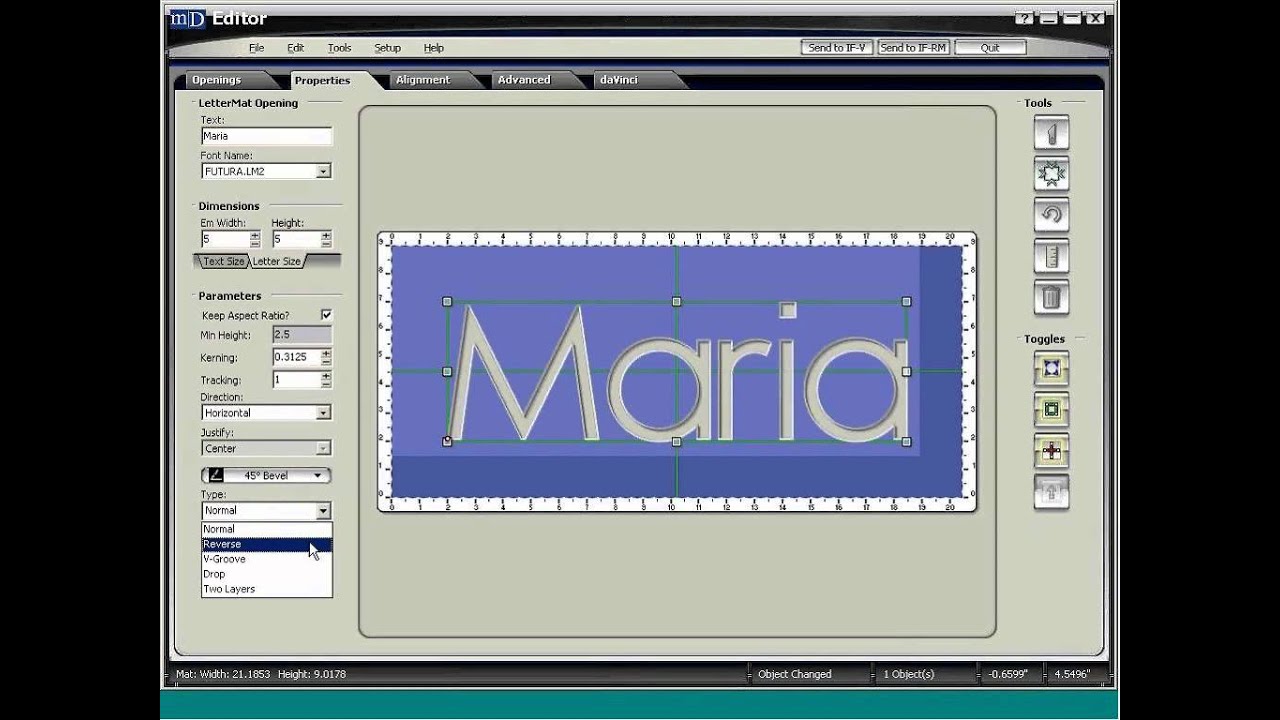This screenshot has height=720, width=1280.
Task: Choose Two Layers from Type list
Action: point(266,589)
